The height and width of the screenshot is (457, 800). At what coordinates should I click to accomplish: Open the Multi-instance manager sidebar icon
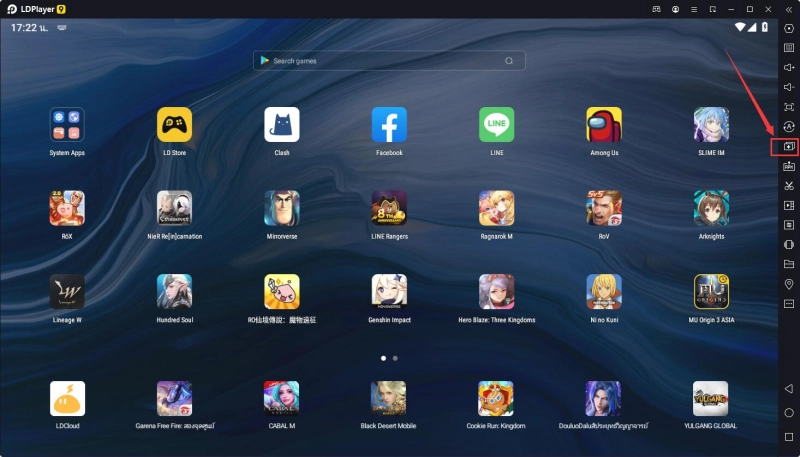pos(789,146)
